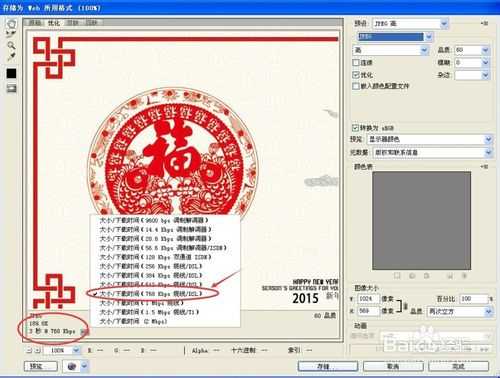
Task: Choose 256 Kbps 缆线/DSL menu entry
Action: click(x=165, y=266)
